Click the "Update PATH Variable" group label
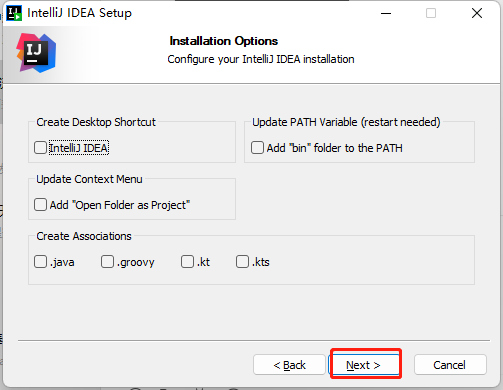This screenshot has height=390, width=503. (346, 122)
